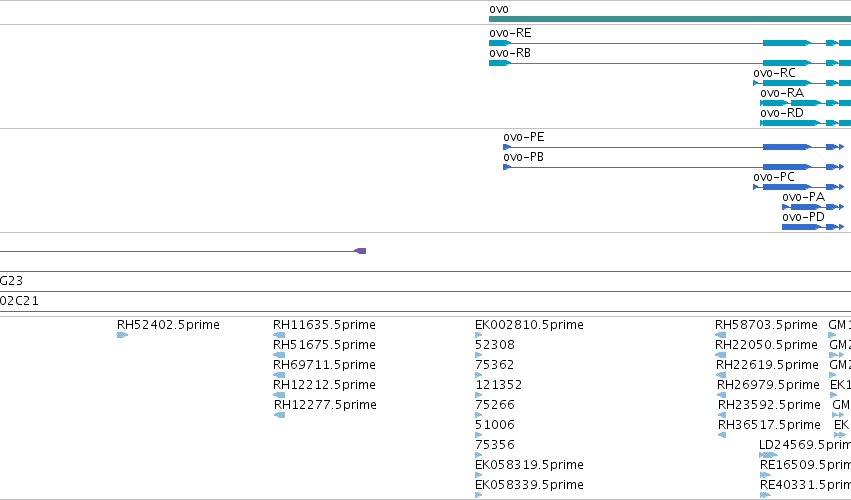This screenshot has height=500, width=851.
Task: Select the ovo gene bar
Action: tap(670, 19)
